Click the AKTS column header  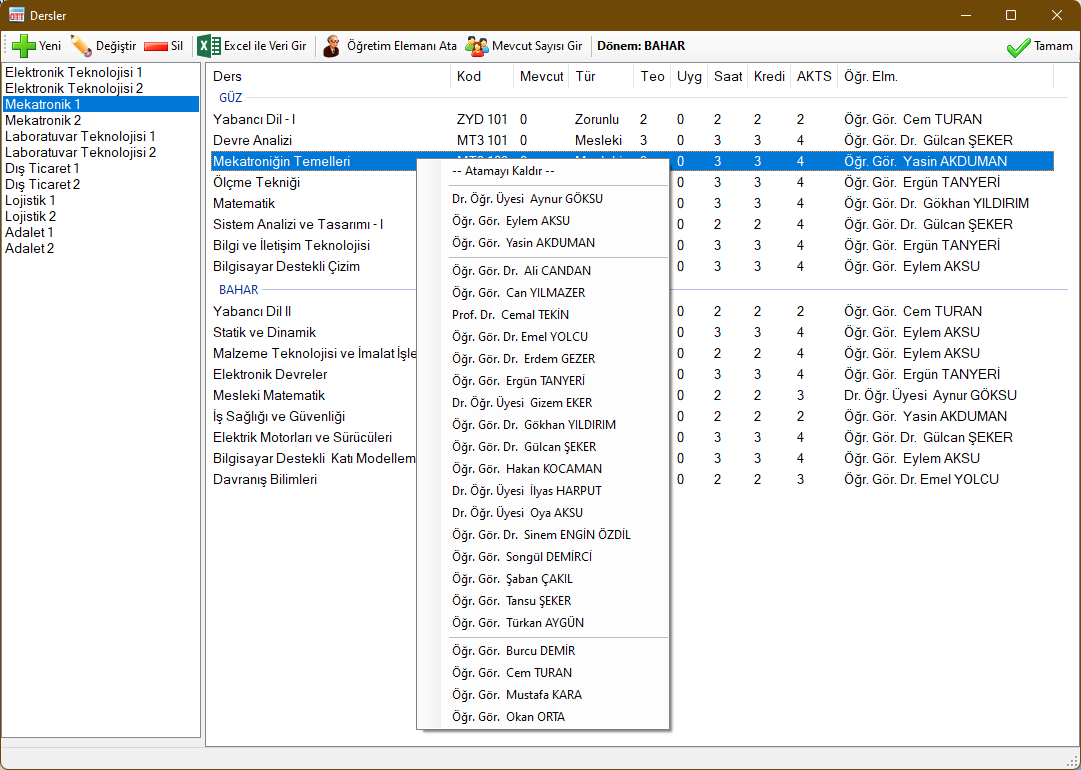click(813, 77)
